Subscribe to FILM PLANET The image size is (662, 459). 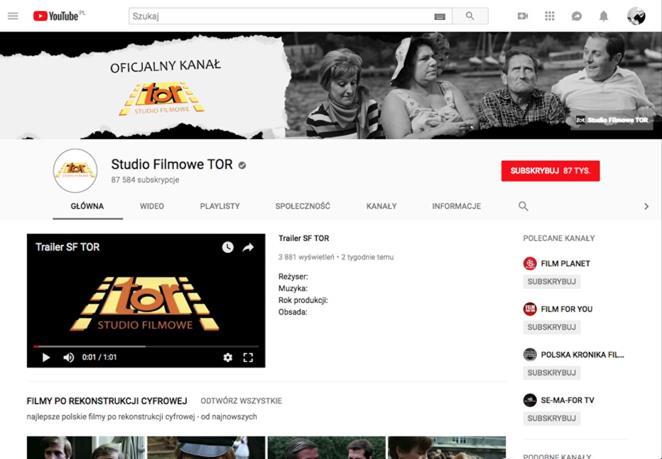click(551, 282)
